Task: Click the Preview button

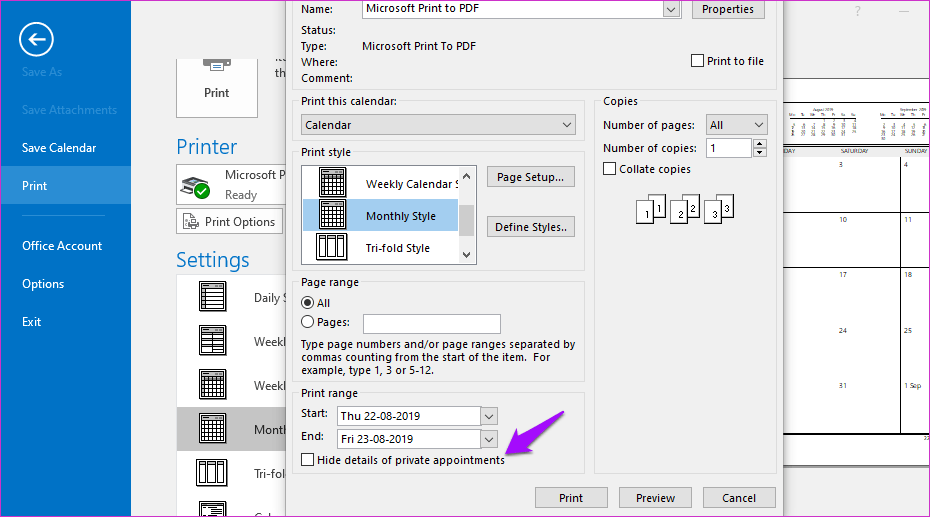Action: pyautogui.click(x=655, y=498)
